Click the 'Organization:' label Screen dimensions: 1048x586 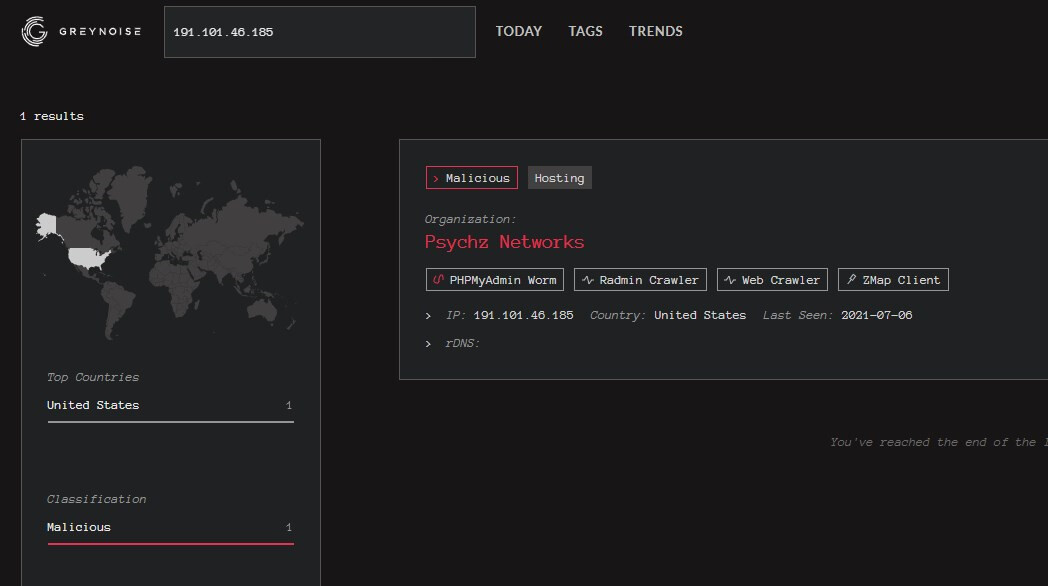click(x=471, y=219)
